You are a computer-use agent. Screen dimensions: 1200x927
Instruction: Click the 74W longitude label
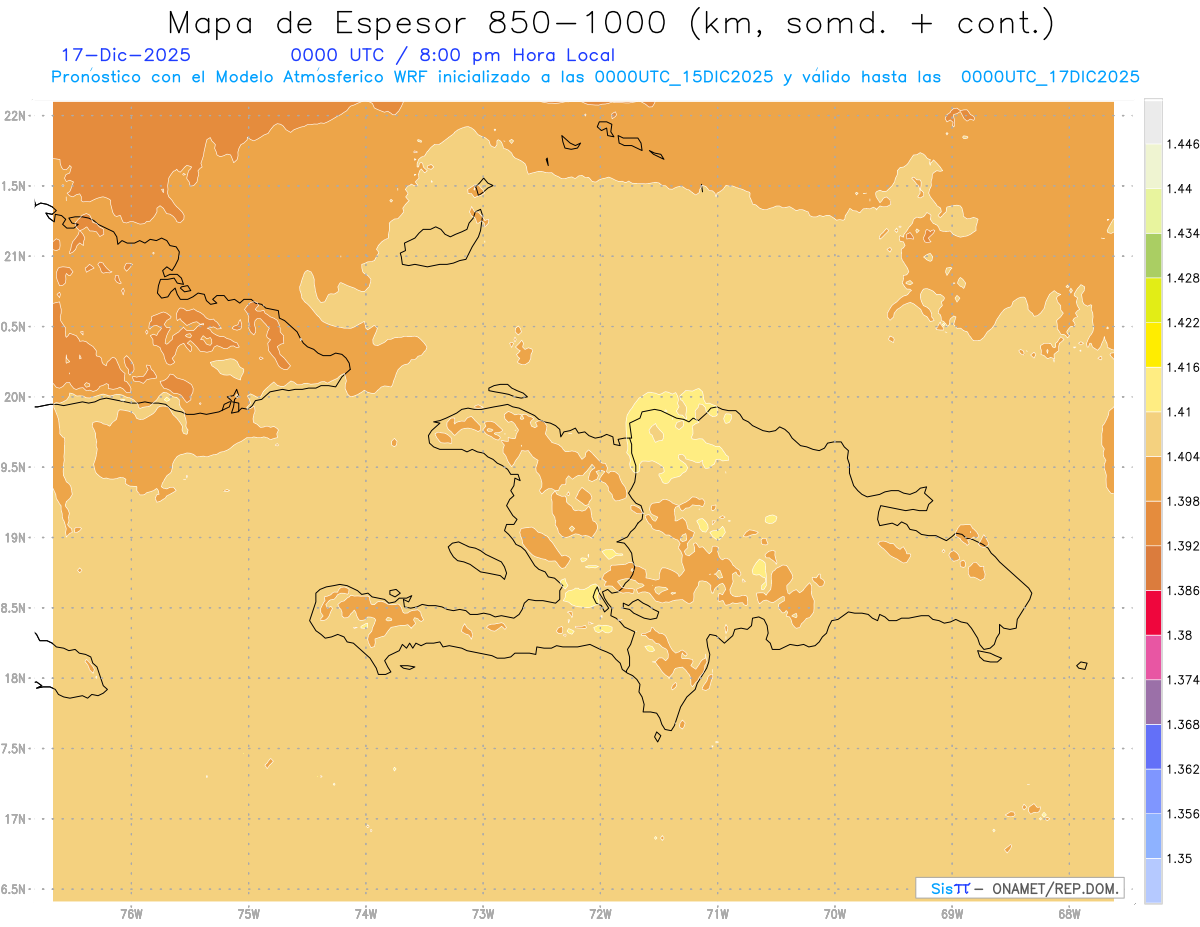click(x=366, y=915)
